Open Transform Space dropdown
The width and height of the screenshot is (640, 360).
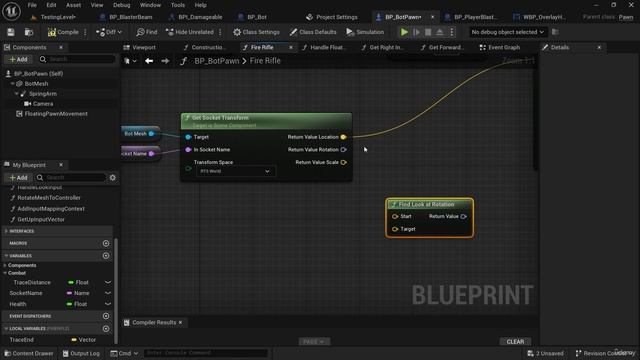[x=235, y=171]
